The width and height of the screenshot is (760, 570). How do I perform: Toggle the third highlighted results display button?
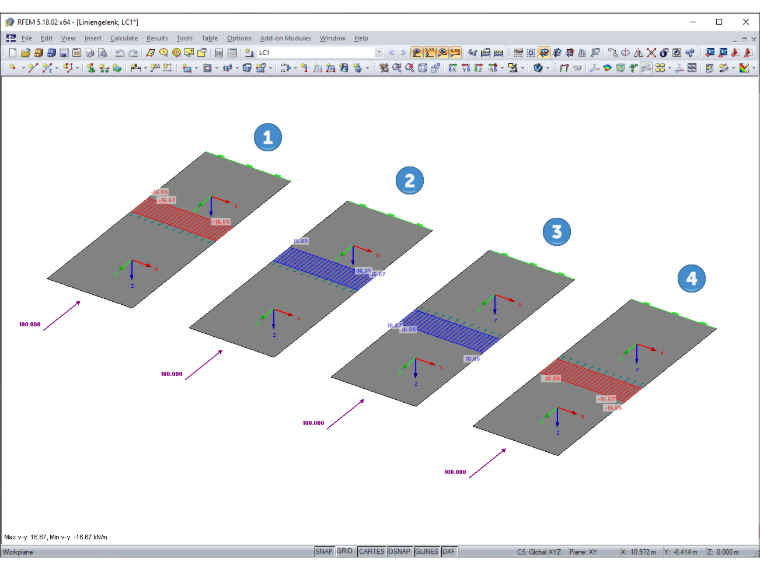pos(442,52)
